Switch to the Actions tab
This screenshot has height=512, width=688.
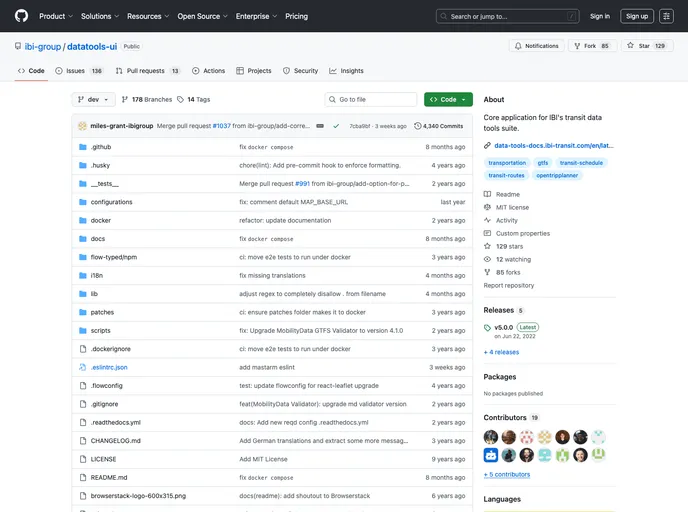point(208,71)
